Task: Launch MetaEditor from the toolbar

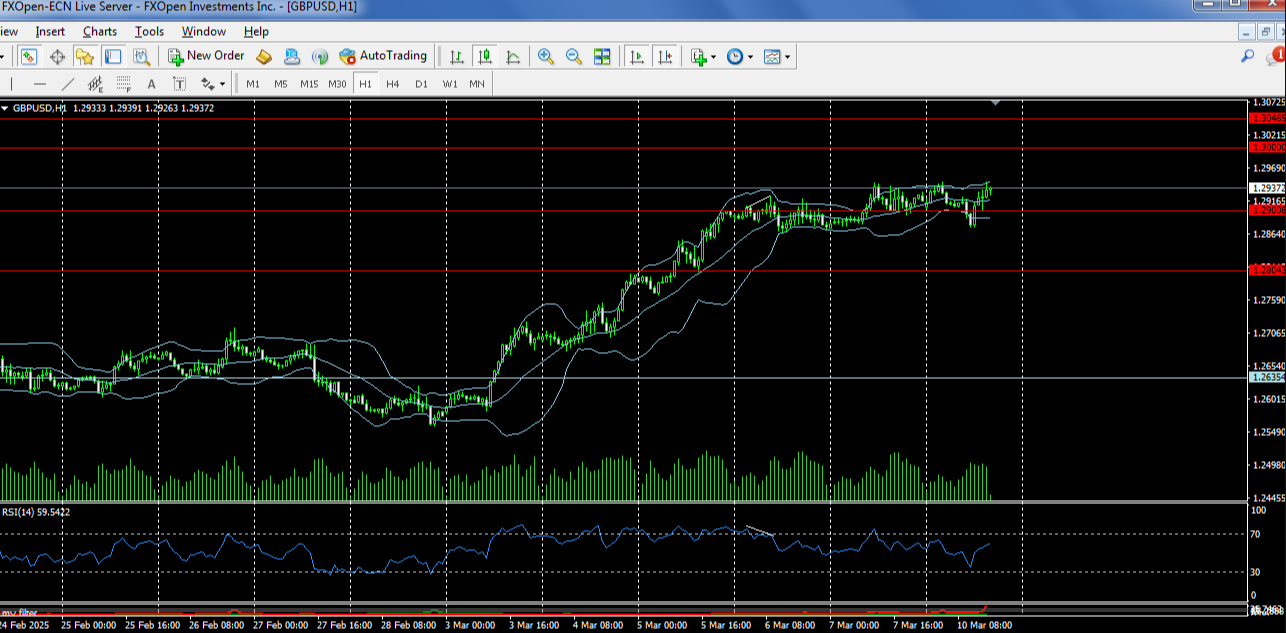Action: coord(264,57)
